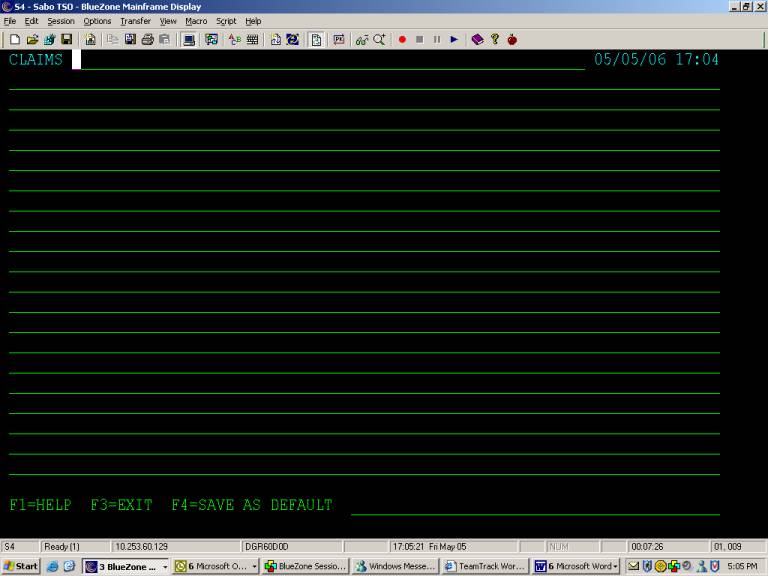Open a session with the folder icon

[x=32, y=40]
